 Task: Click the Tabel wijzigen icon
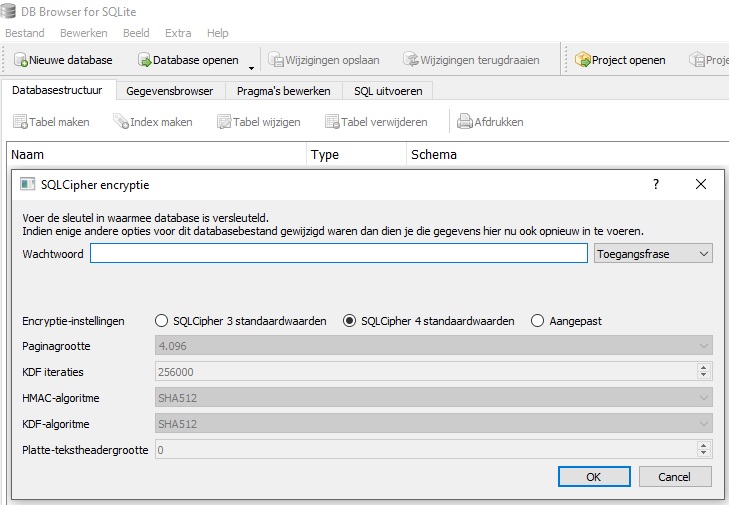(224, 122)
